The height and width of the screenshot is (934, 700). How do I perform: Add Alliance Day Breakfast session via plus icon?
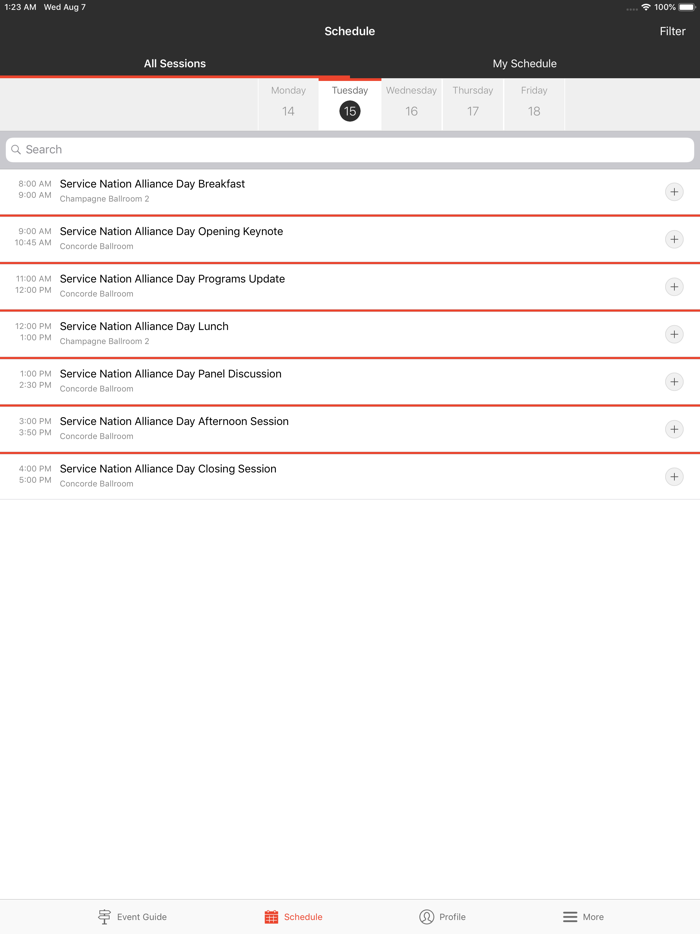pyautogui.click(x=674, y=192)
